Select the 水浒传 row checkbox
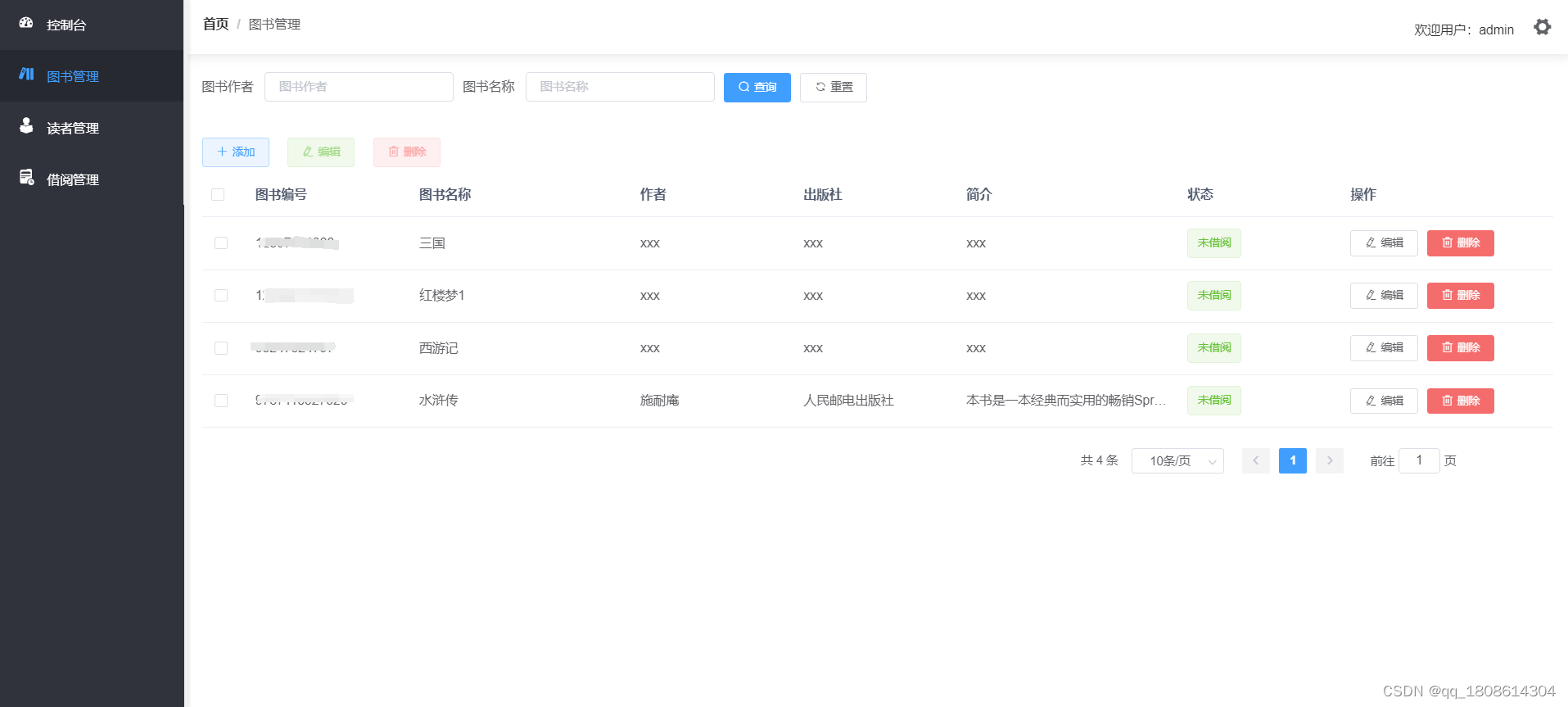 point(221,401)
